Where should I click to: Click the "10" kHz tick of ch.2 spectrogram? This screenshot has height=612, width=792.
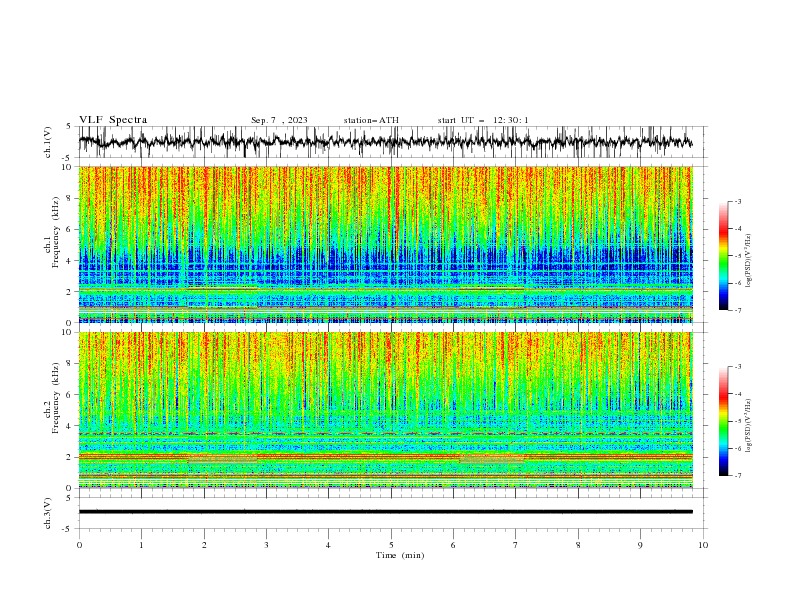click(67, 332)
